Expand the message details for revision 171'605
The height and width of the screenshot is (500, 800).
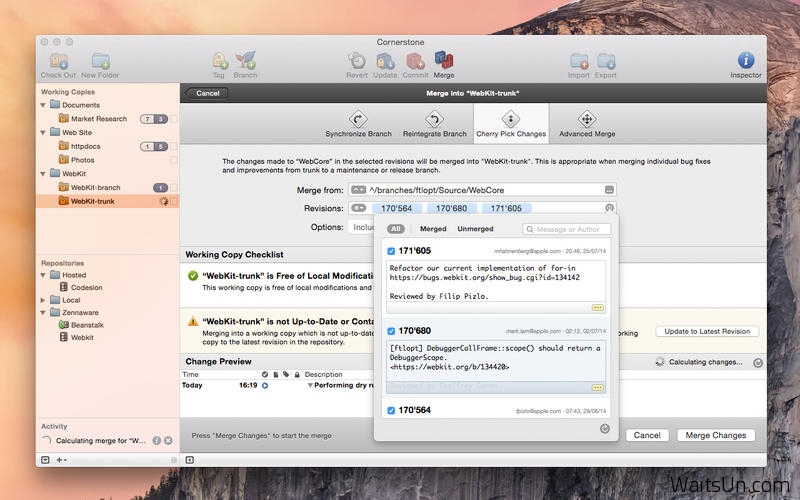[x=597, y=308]
